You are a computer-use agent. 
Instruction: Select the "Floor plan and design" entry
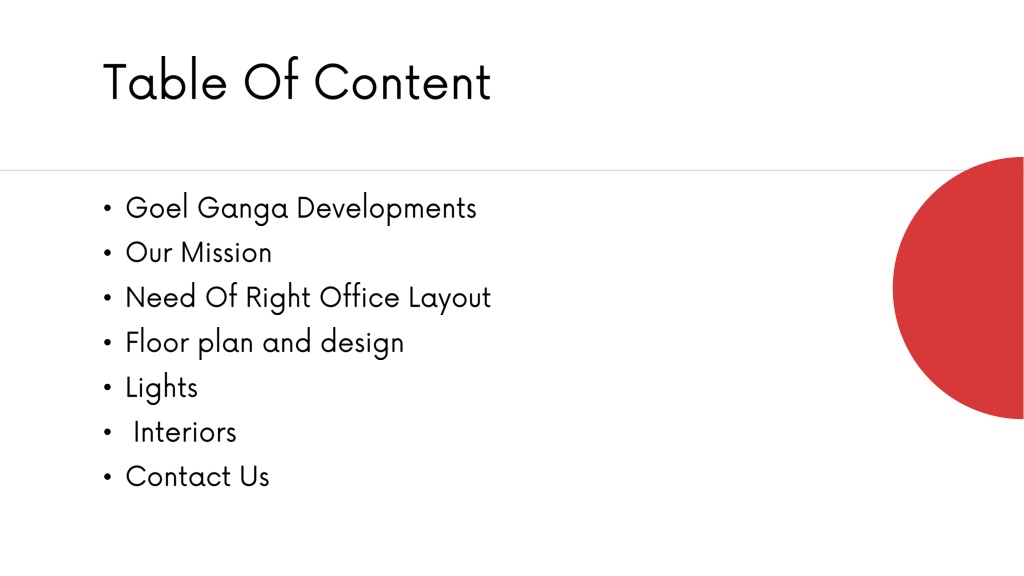[264, 343]
